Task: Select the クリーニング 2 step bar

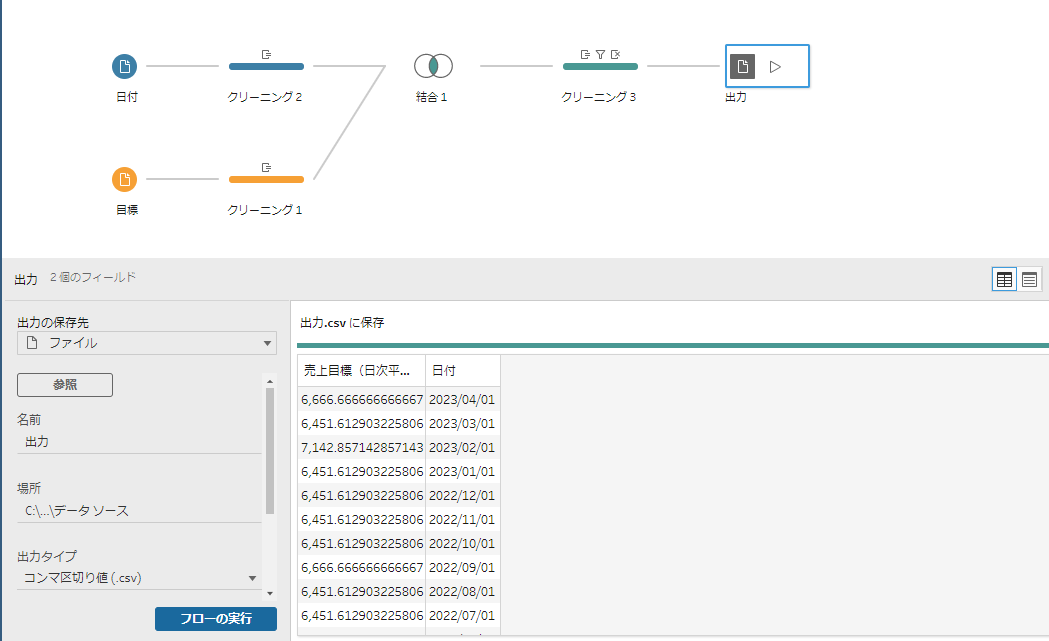Action: click(266, 67)
